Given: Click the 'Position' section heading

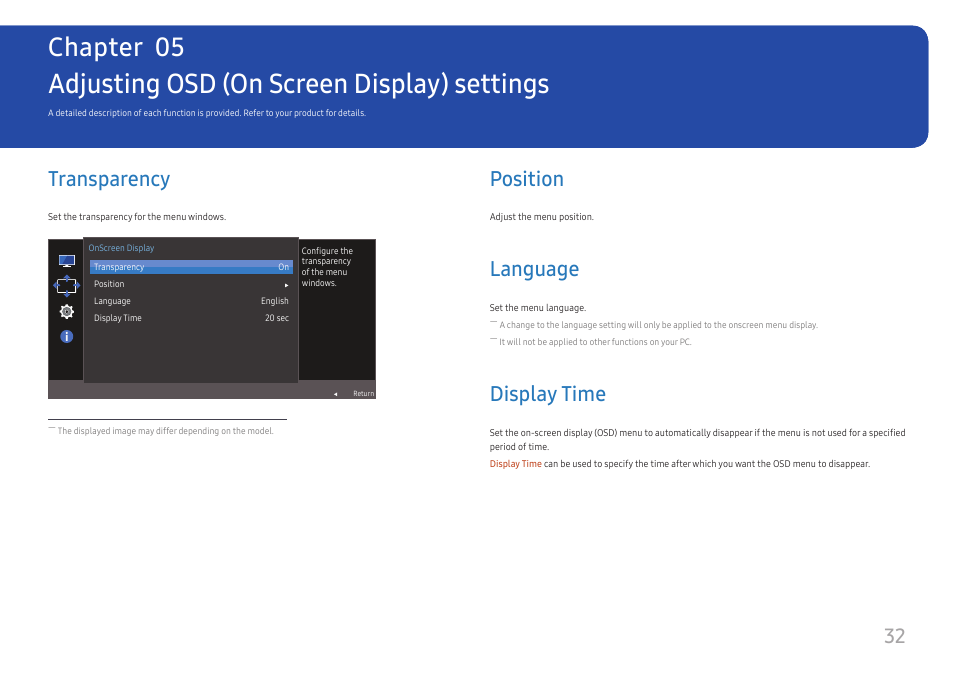Looking at the screenshot, I should (527, 179).
